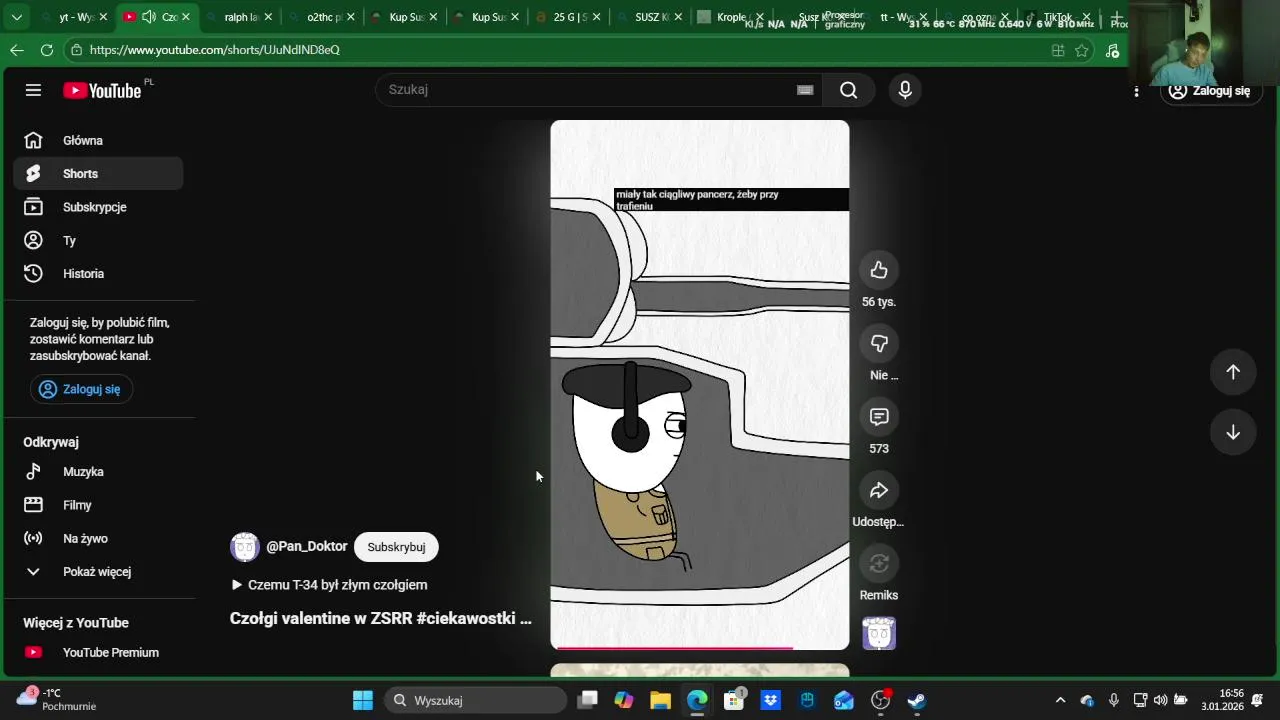Open Subskrypcje in the sidebar

(x=98, y=207)
